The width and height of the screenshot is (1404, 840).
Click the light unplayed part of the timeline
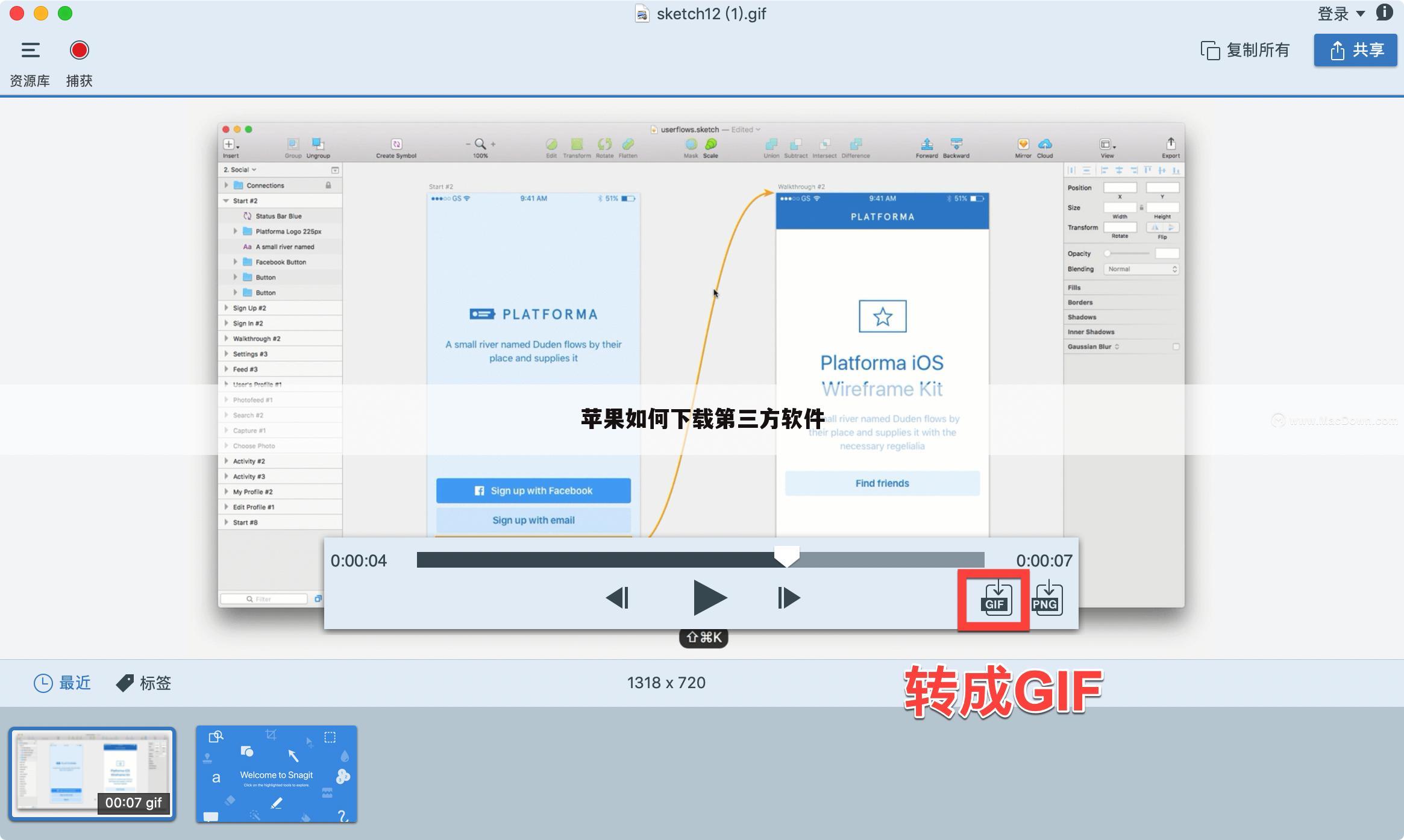click(892, 560)
